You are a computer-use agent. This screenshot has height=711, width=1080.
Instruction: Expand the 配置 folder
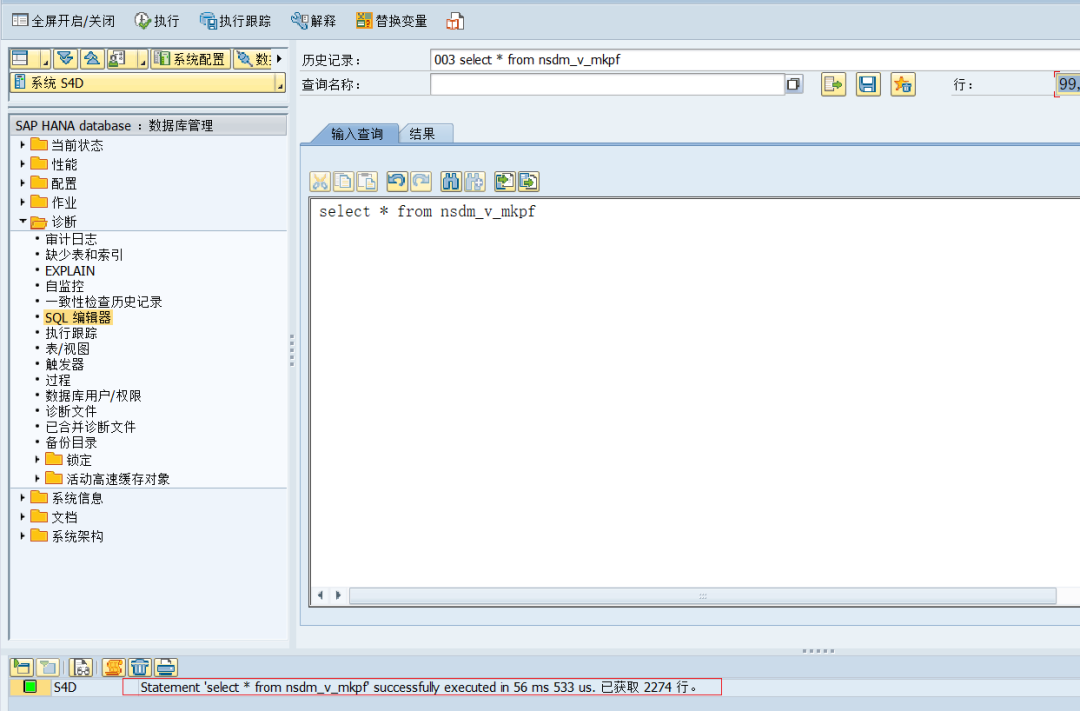[23, 183]
